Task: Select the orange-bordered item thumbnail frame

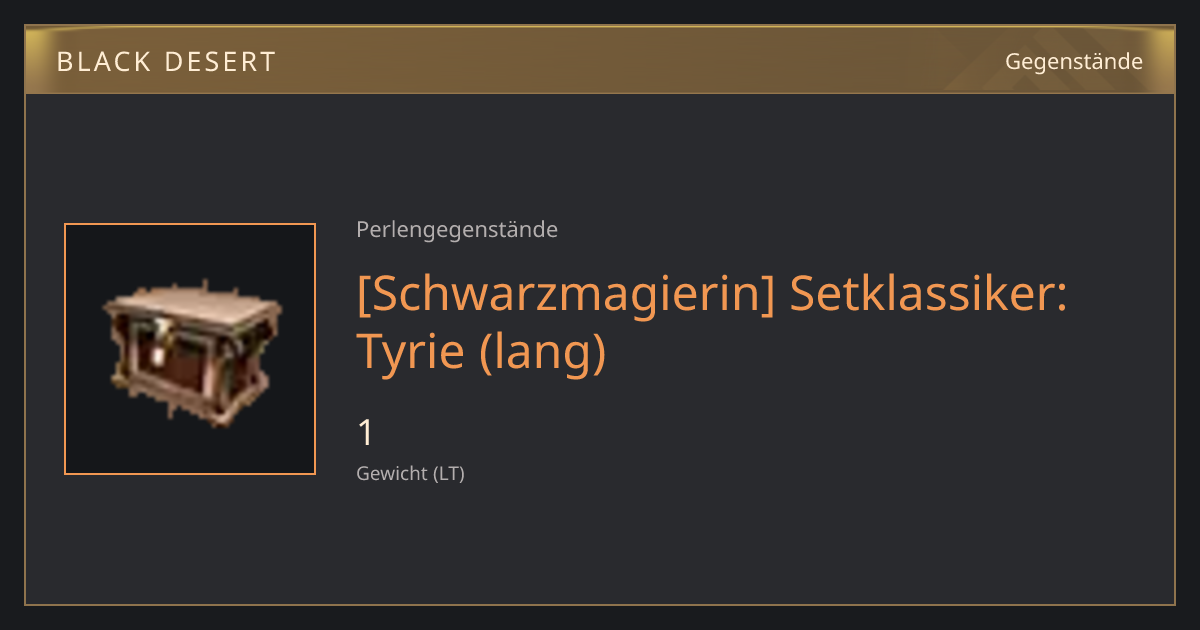Action: 190,349
